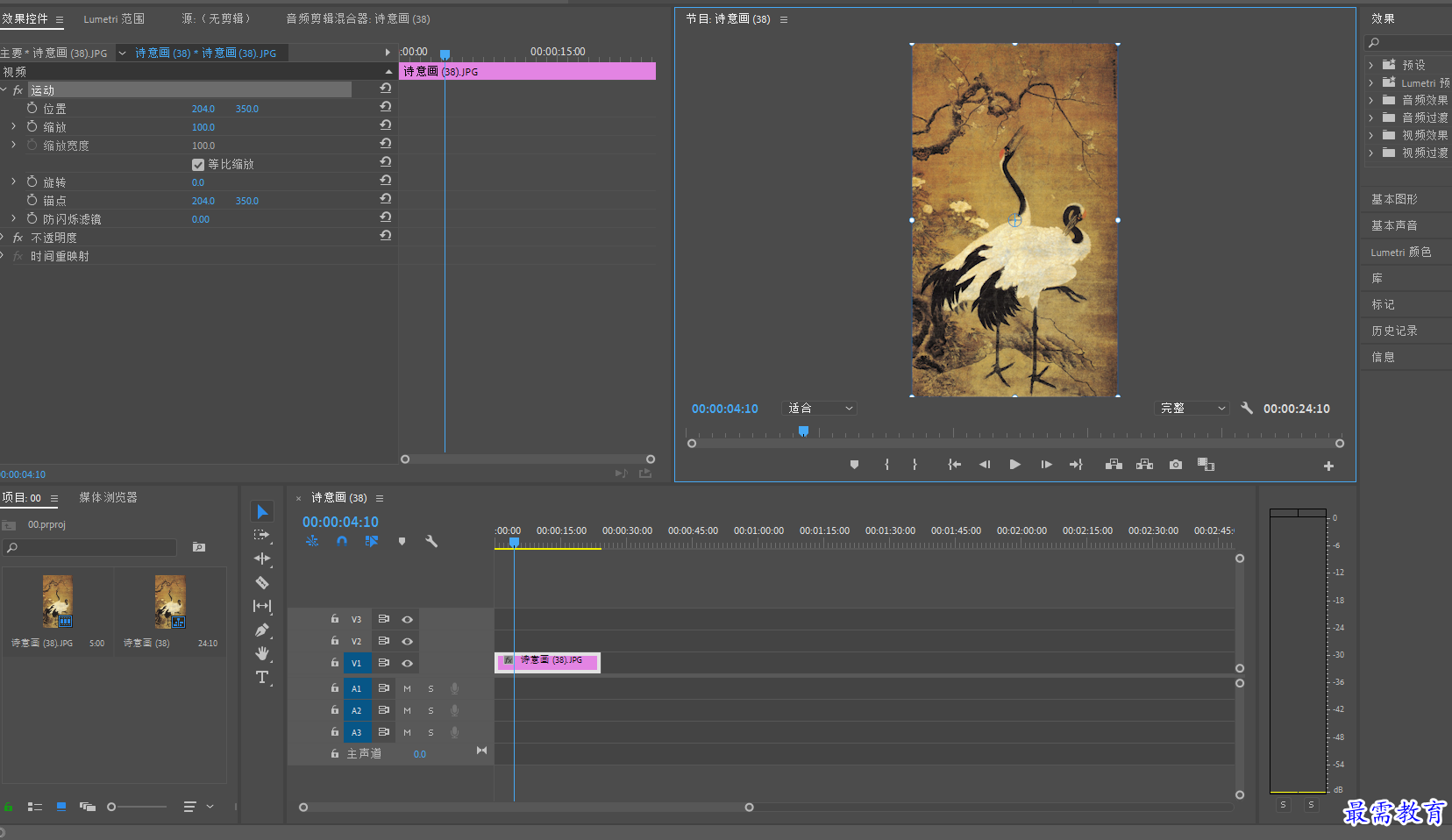This screenshot has height=840, width=1452.
Task: Mark Out point in Program monitor
Action: pyautogui.click(x=915, y=465)
